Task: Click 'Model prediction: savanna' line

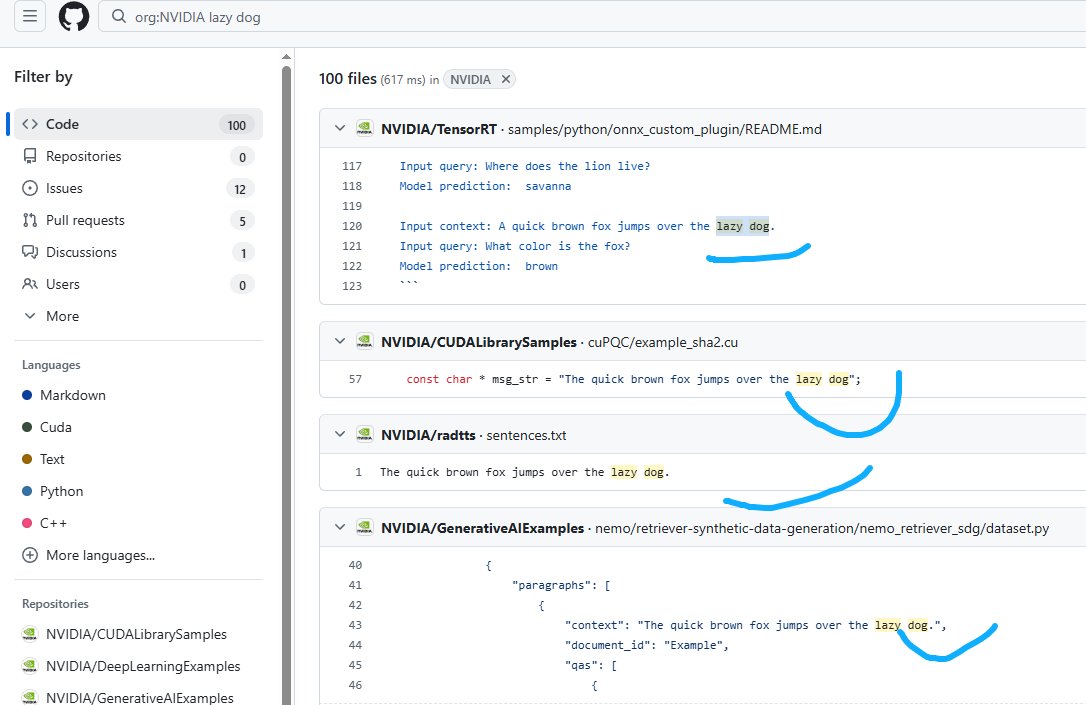Action: click(x=485, y=186)
